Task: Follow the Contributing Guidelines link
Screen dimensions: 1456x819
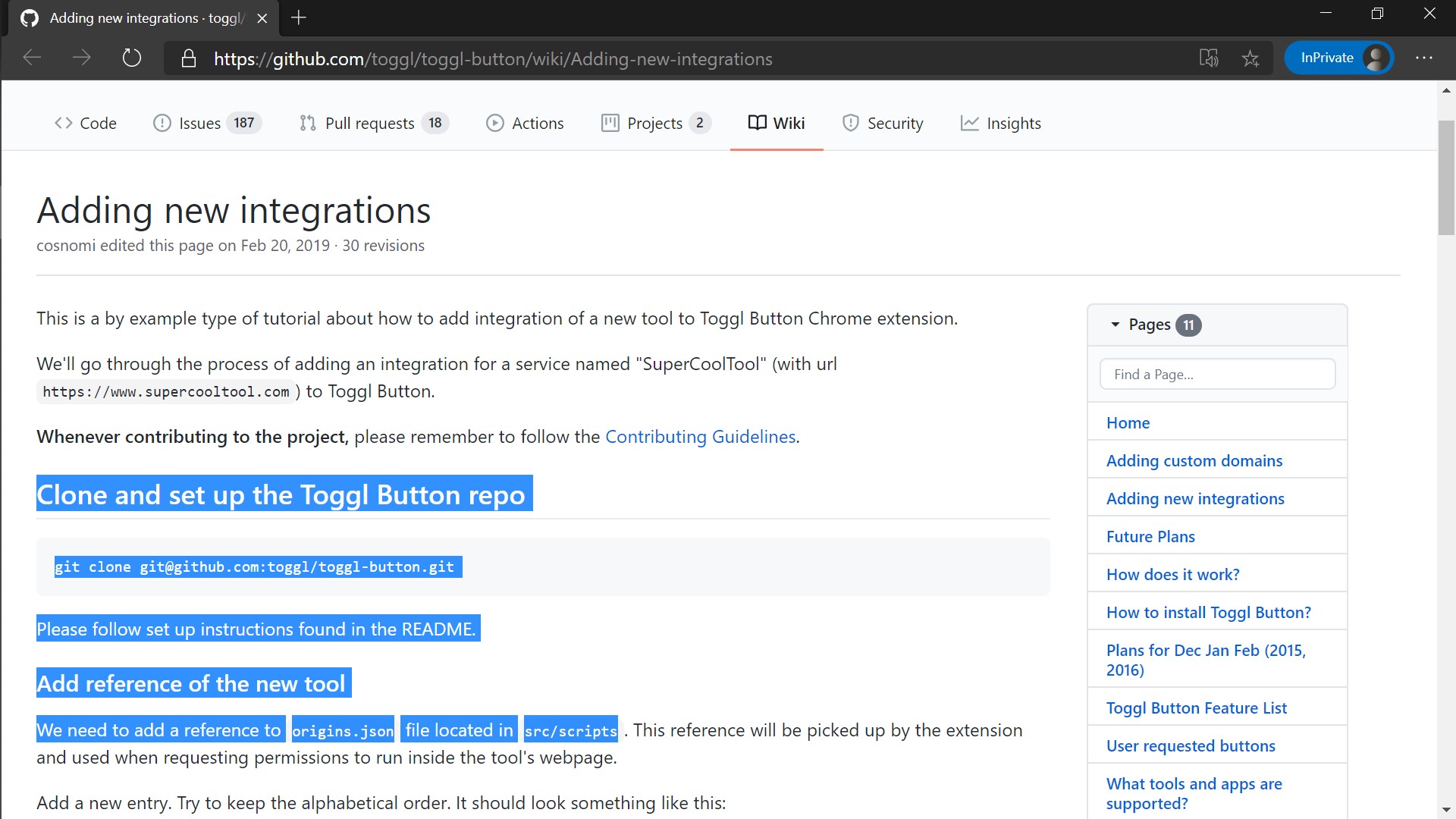Action: tap(700, 436)
